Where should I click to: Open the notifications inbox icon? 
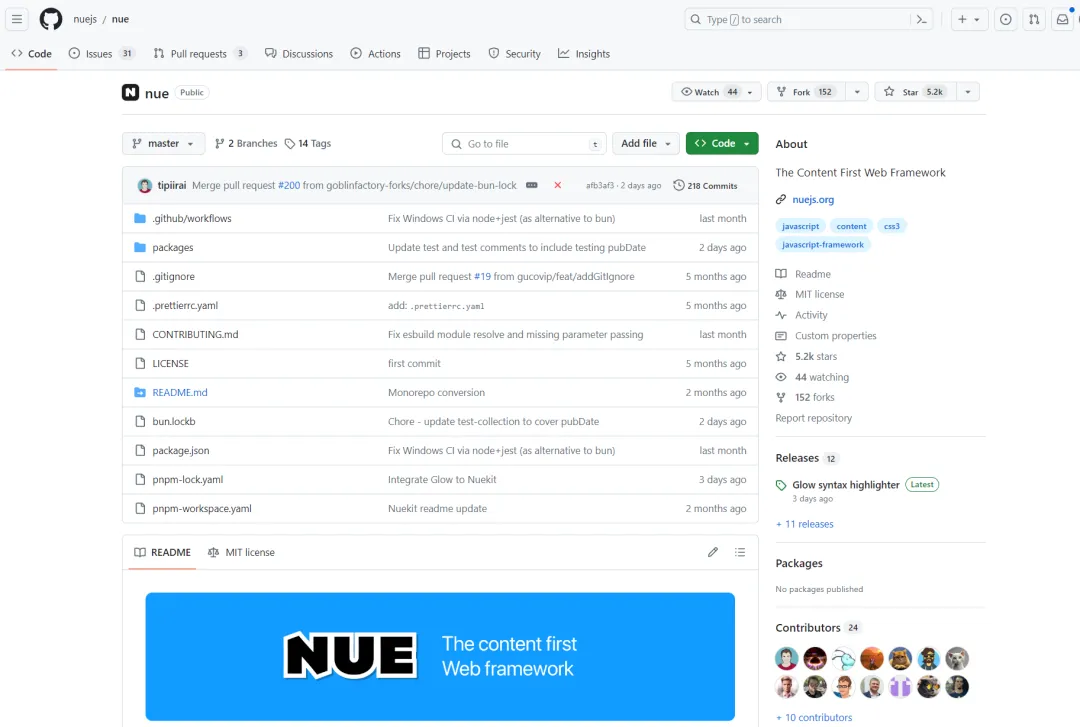[x=1062, y=19]
